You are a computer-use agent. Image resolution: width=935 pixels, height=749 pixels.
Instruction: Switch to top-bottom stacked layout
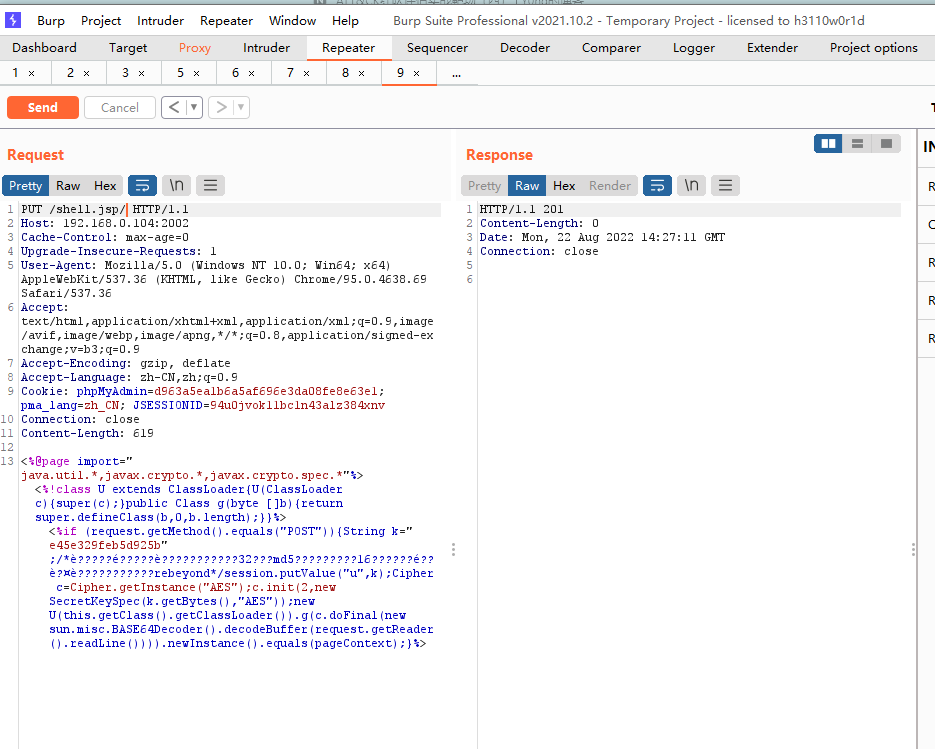click(857, 144)
